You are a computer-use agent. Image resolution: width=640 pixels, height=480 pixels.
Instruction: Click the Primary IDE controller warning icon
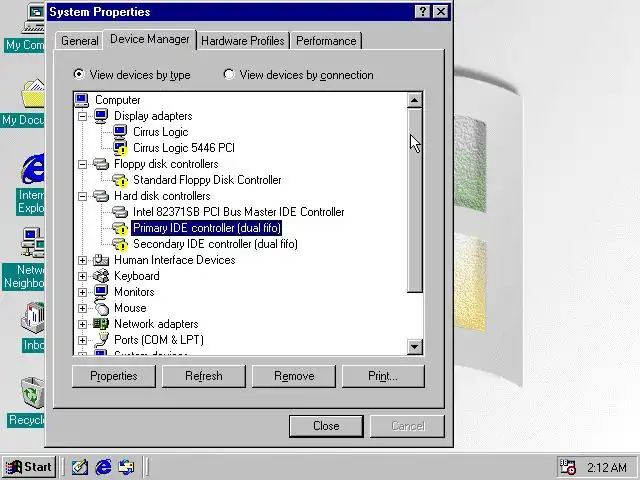(x=120, y=228)
